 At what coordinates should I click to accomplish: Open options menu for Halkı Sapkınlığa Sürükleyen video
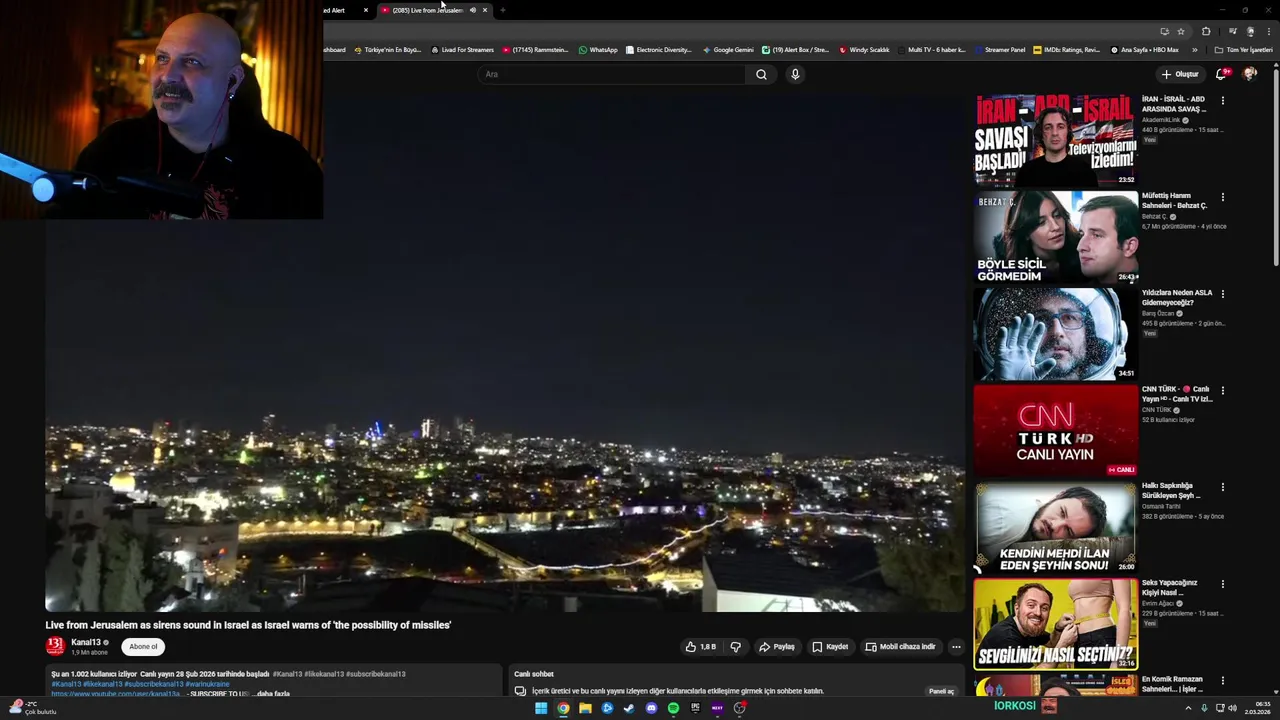(x=1222, y=487)
